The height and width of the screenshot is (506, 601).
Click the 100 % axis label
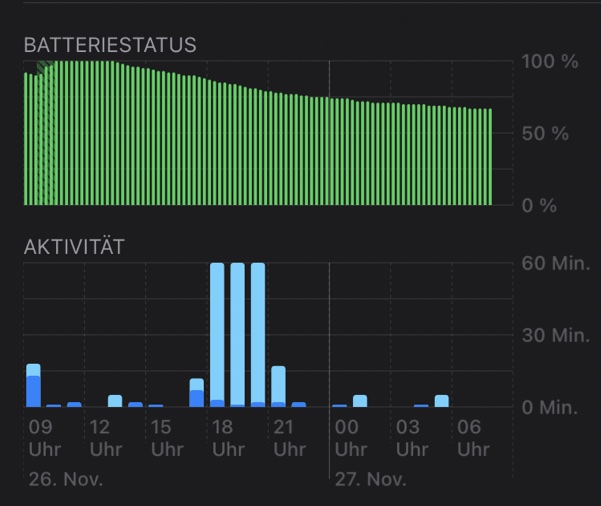pyautogui.click(x=550, y=61)
